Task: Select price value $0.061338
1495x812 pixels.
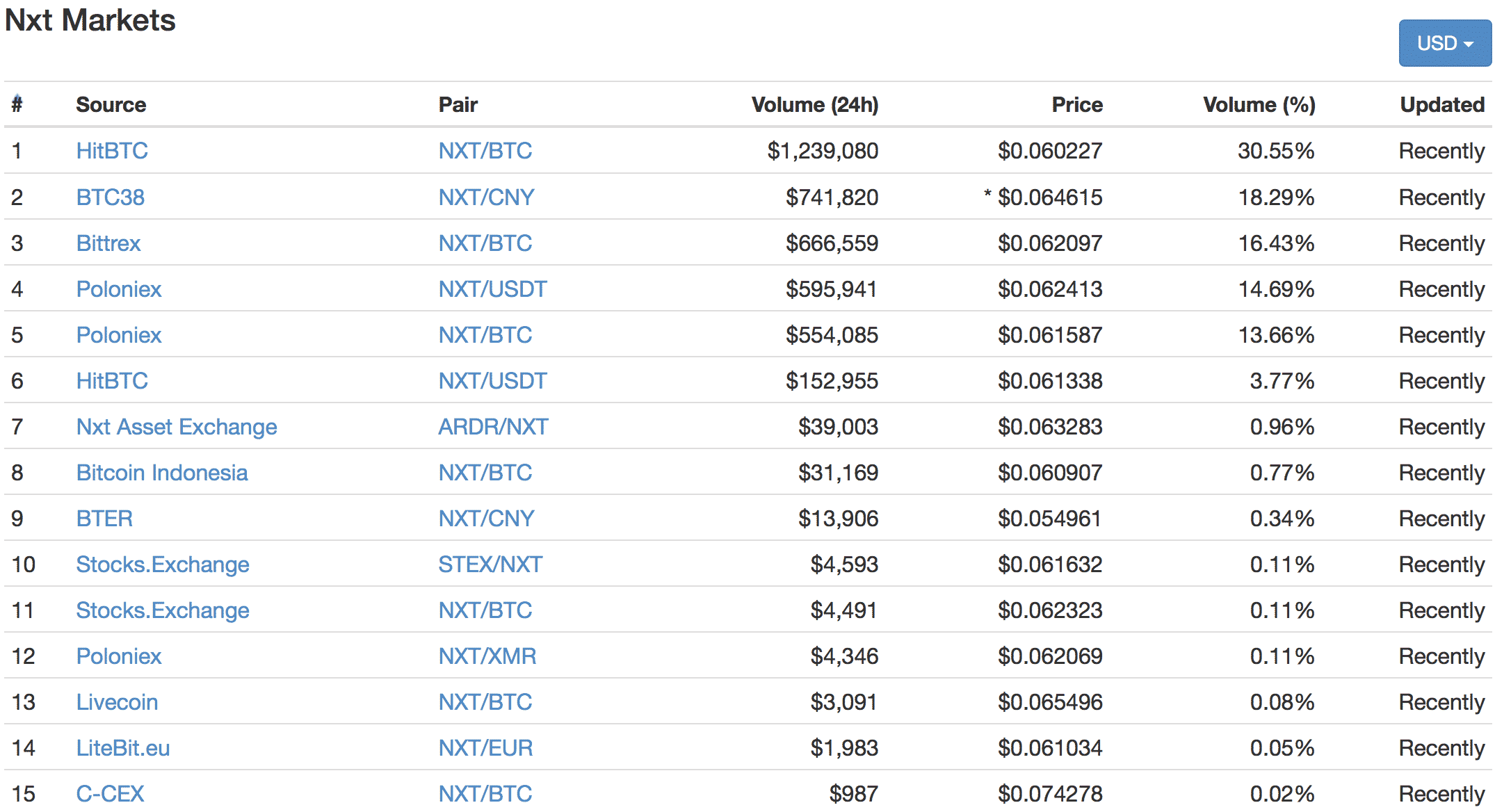Action: tap(1050, 381)
